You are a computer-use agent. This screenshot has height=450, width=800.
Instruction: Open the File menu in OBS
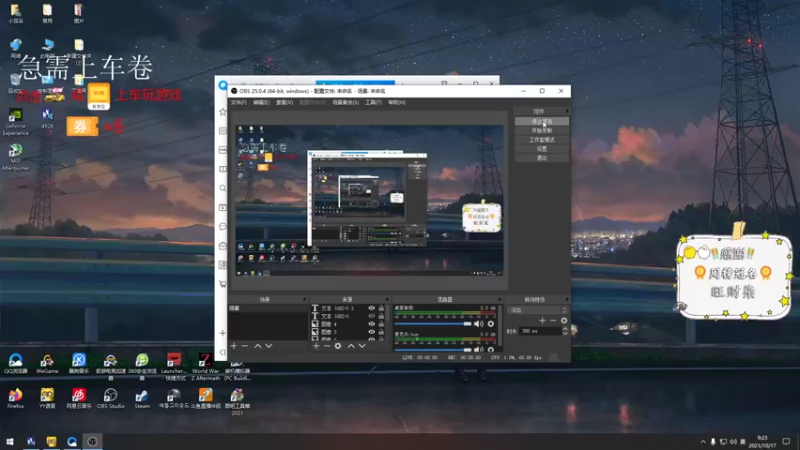click(238, 103)
